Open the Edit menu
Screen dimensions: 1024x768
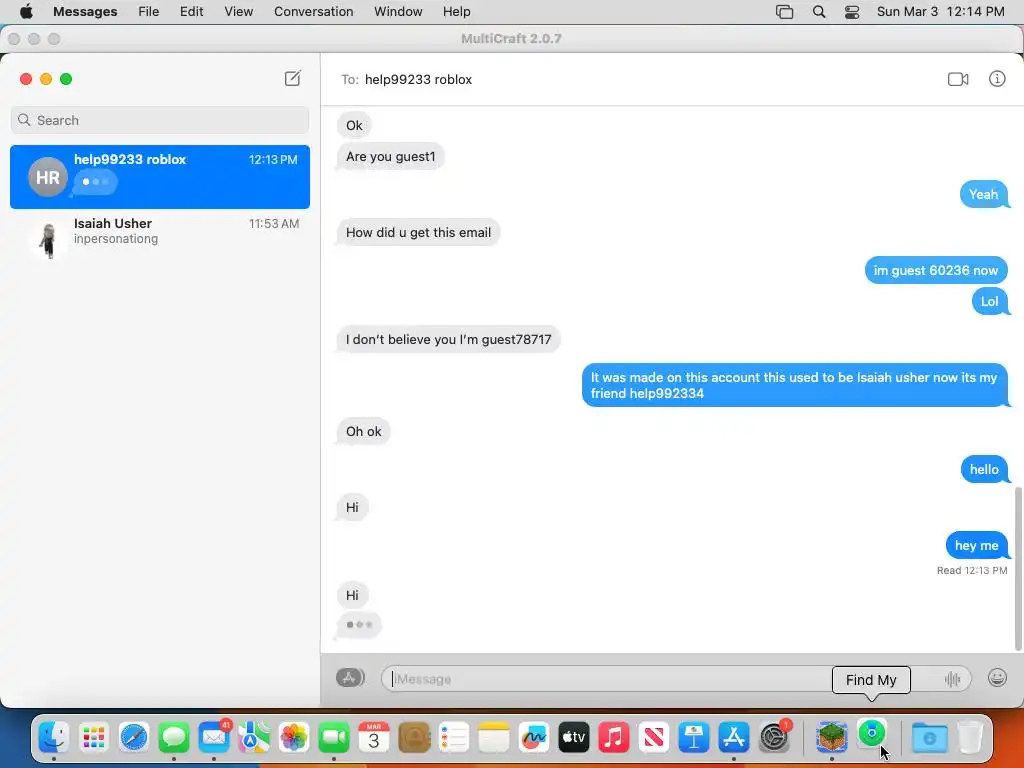191,11
